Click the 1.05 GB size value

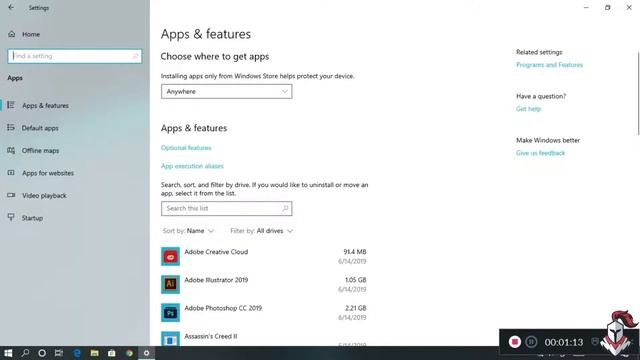coord(356,280)
